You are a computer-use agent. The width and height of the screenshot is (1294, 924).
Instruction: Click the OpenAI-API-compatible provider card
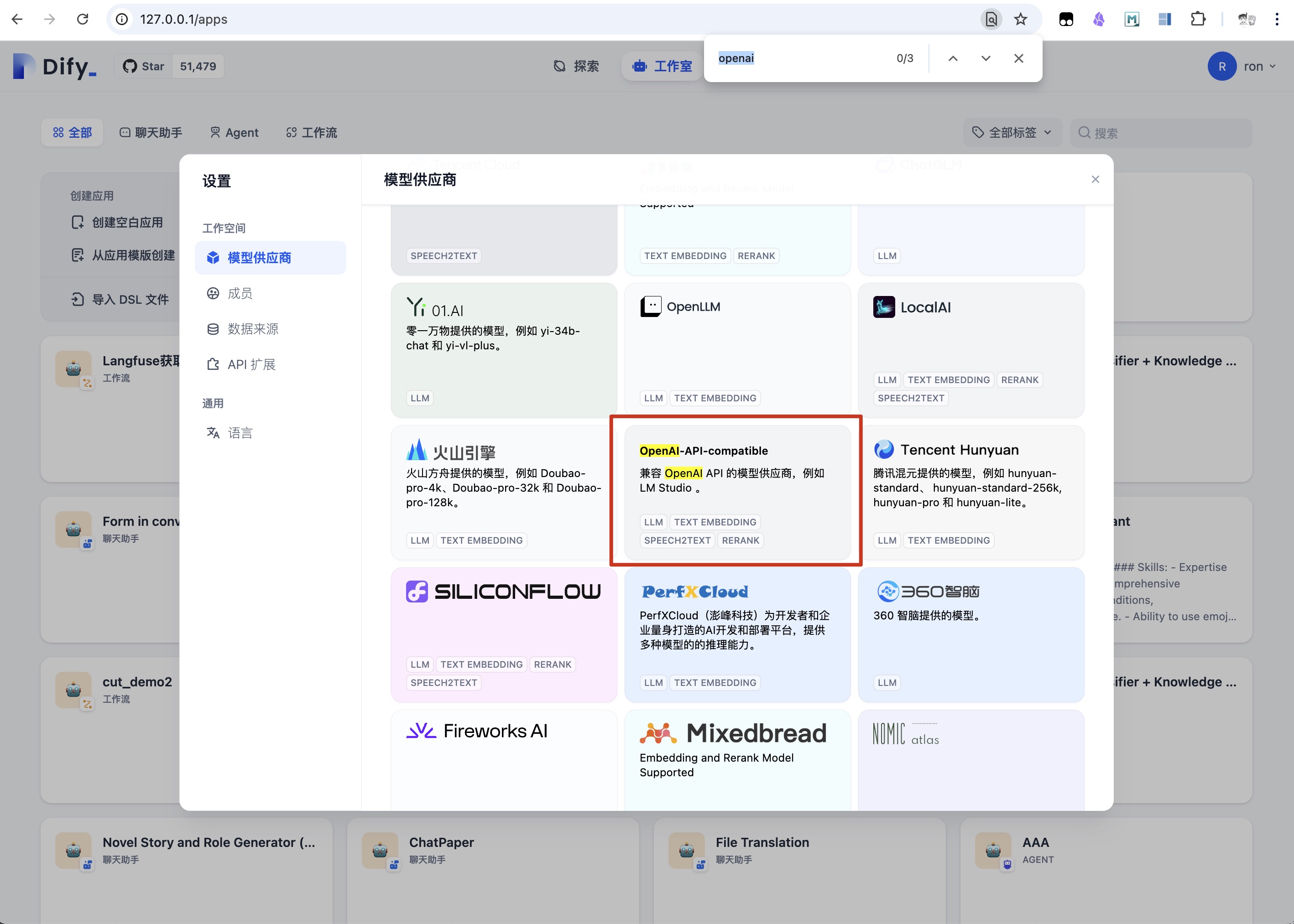[737, 492]
